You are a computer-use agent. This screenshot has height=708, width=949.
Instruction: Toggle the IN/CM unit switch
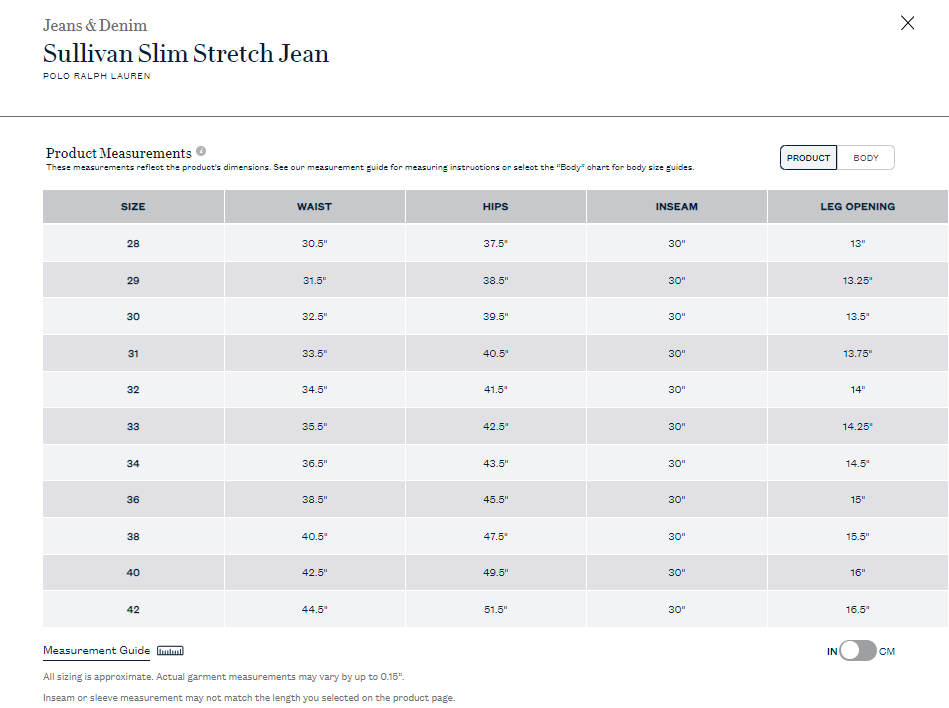point(858,651)
